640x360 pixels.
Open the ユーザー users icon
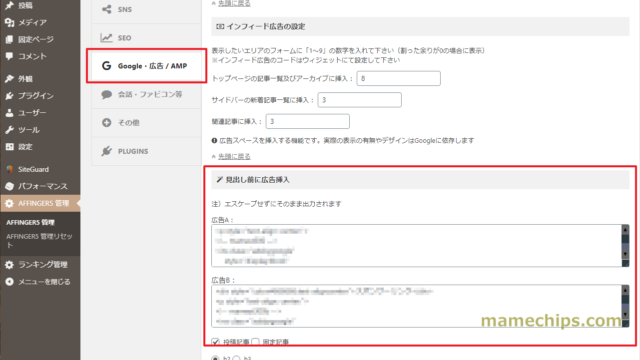(9, 113)
